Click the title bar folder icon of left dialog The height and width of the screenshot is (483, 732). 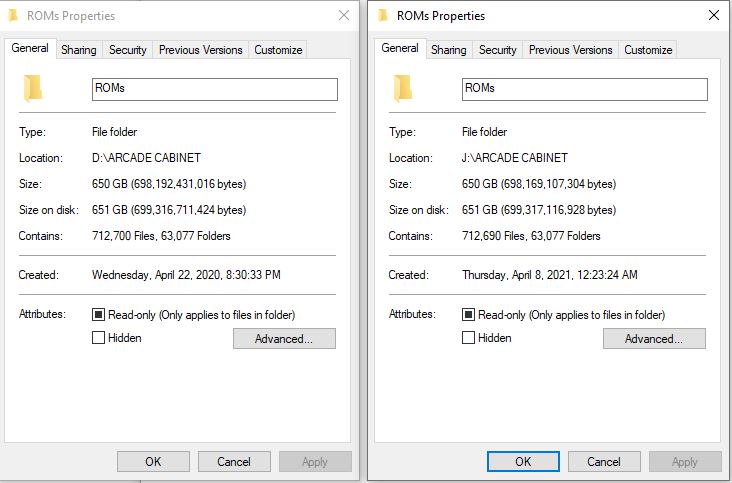[13, 15]
